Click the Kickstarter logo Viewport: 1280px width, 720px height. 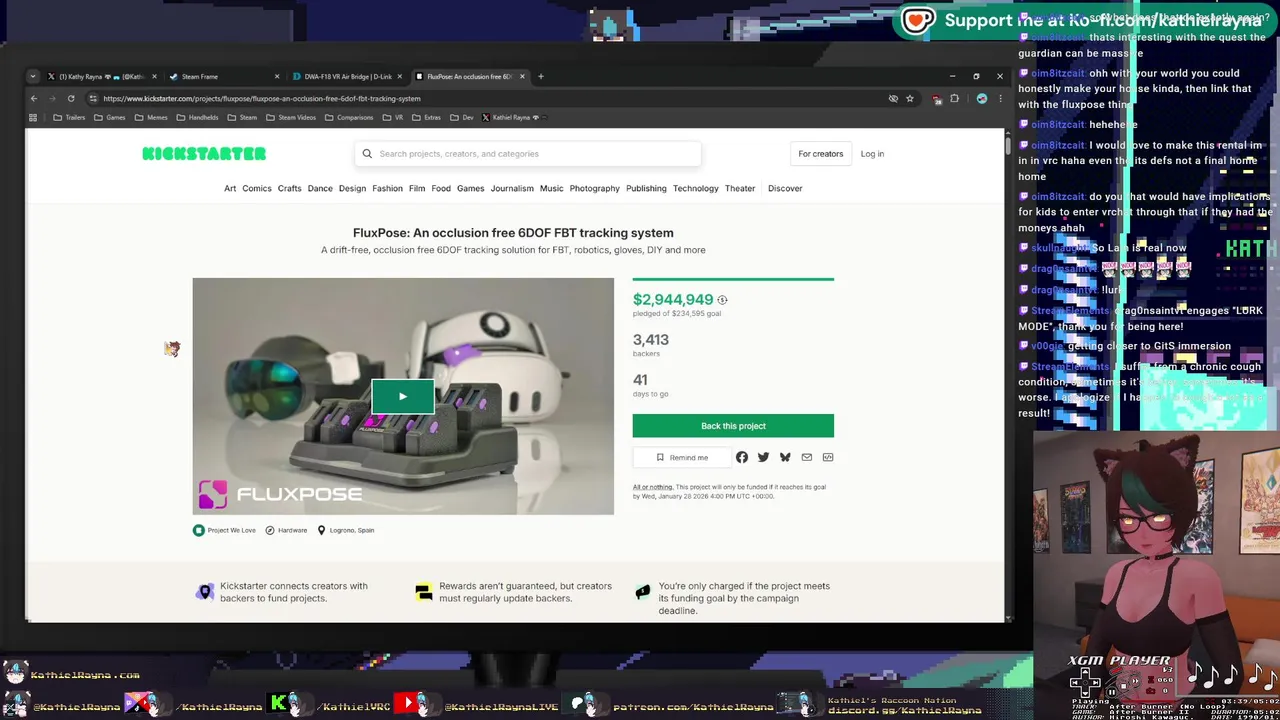click(204, 154)
